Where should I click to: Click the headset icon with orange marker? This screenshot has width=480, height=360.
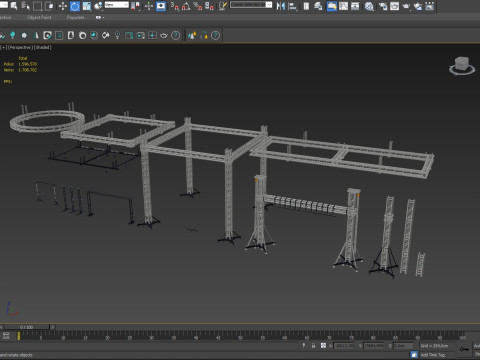click(x=204, y=35)
